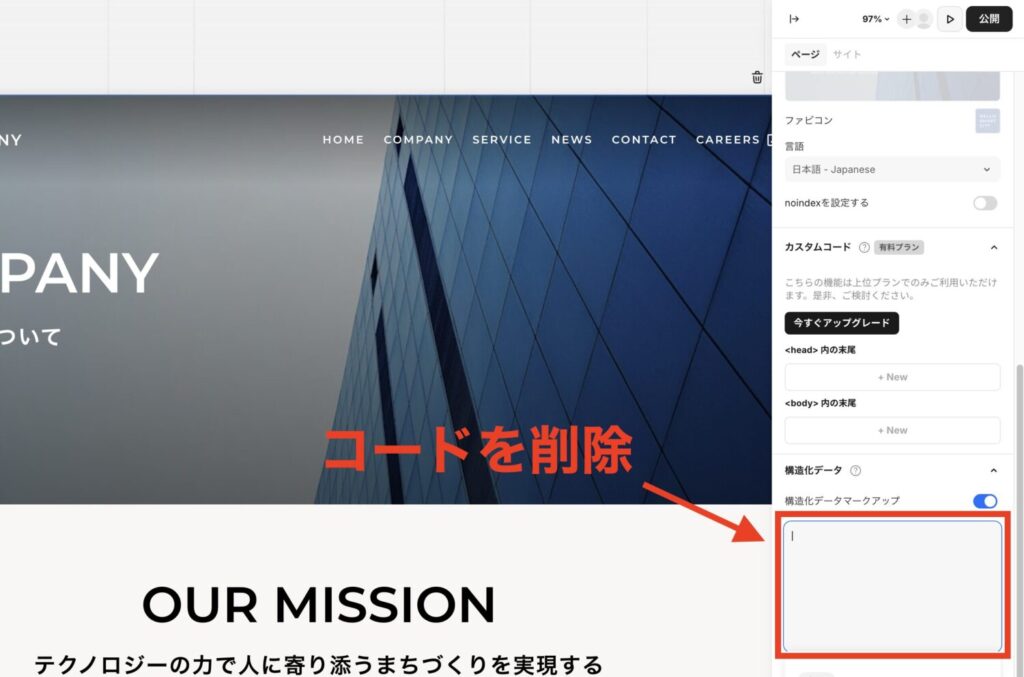Open the 日本語 - Japanese language dropdown
The width and height of the screenshot is (1024, 677).
point(892,170)
